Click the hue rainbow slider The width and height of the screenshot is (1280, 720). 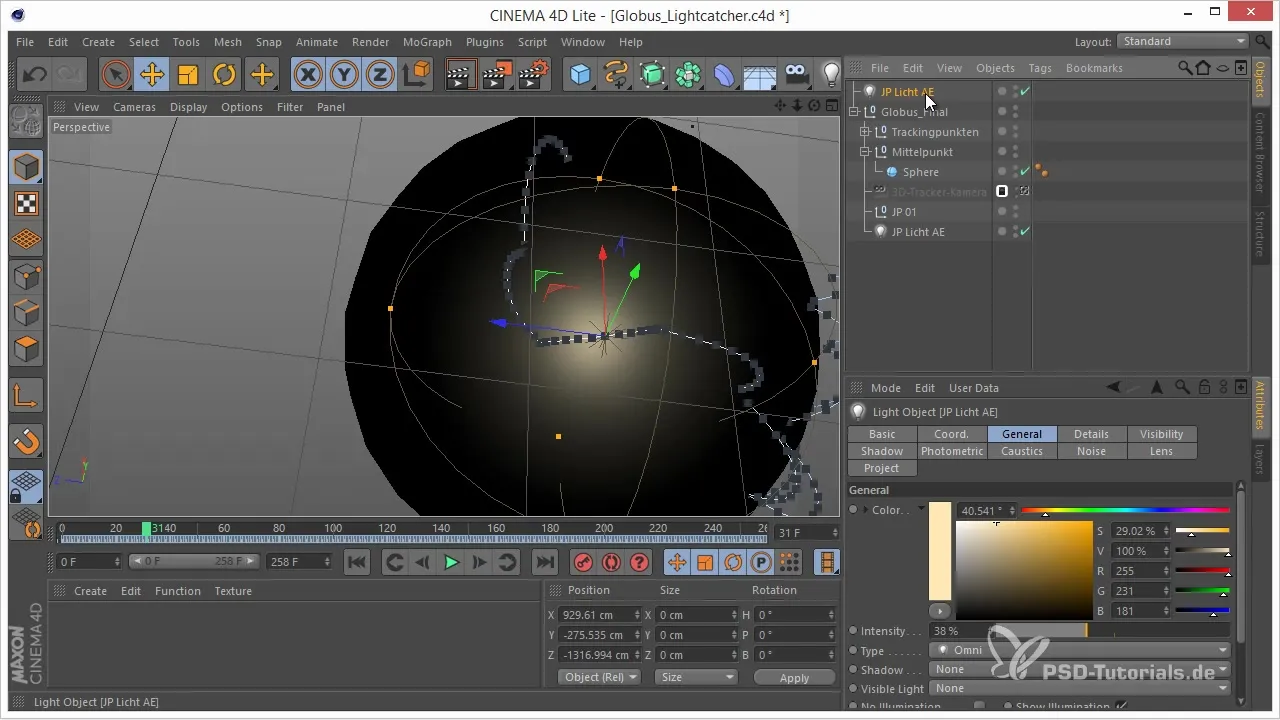(x=1125, y=511)
